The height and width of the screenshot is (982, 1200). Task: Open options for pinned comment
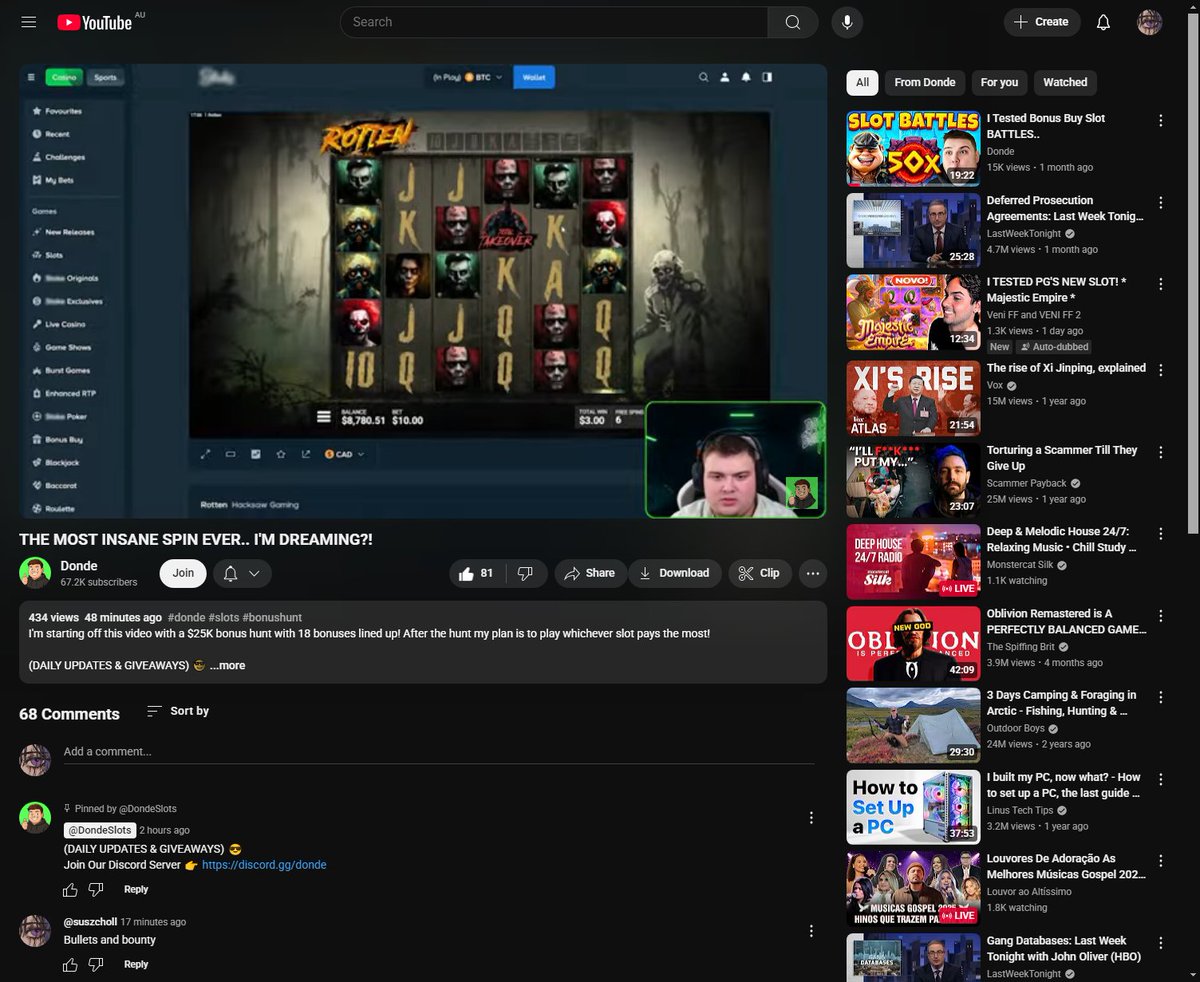click(811, 817)
